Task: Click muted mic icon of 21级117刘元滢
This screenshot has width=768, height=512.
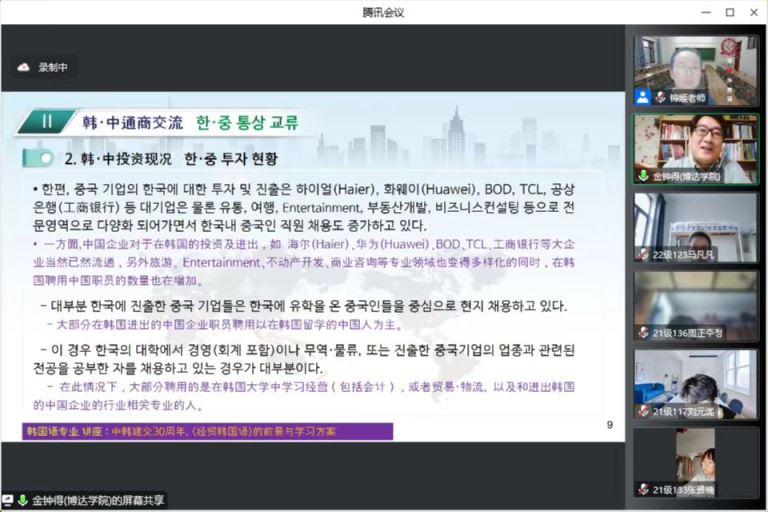Action: [x=643, y=411]
